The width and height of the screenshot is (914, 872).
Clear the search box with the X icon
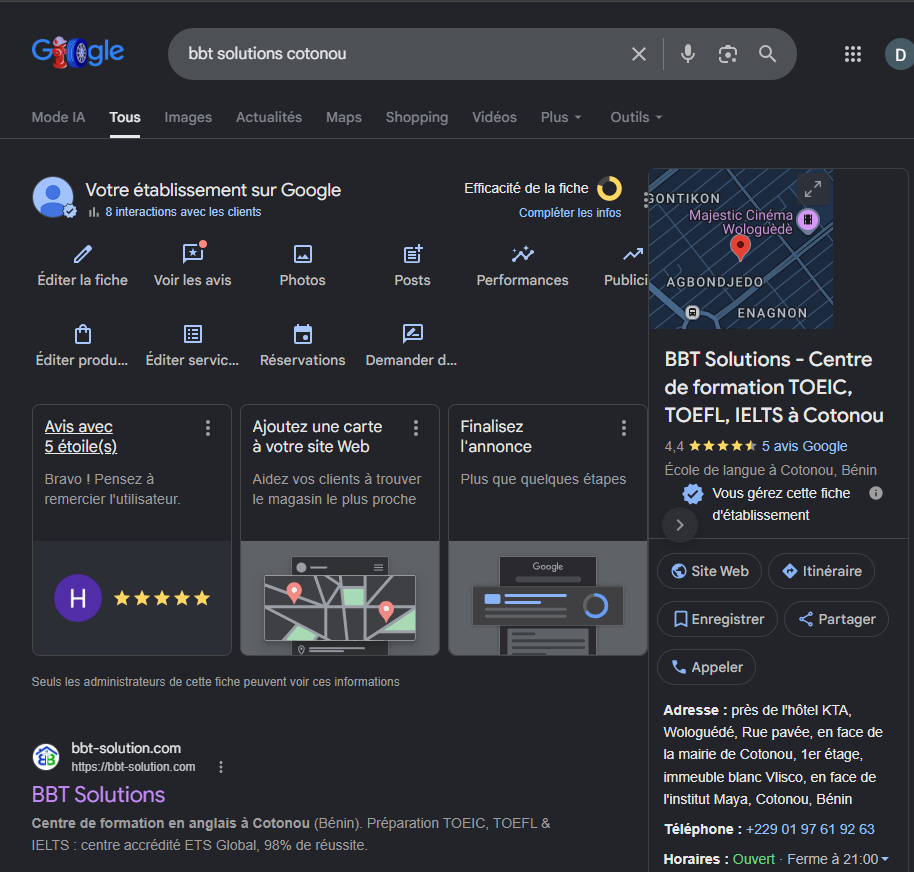pyautogui.click(x=639, y=54)
